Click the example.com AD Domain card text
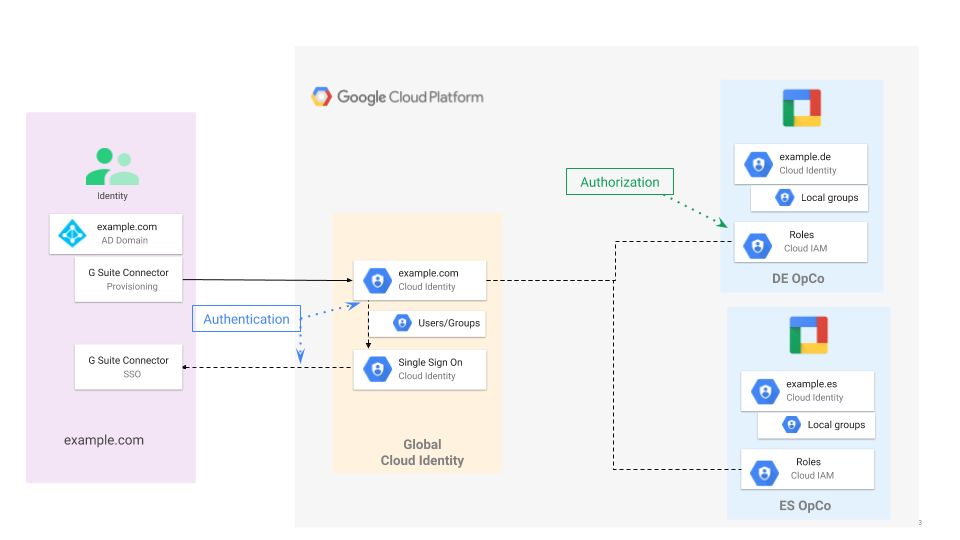This screenshot has height=540, width=960. pos(127,233)
